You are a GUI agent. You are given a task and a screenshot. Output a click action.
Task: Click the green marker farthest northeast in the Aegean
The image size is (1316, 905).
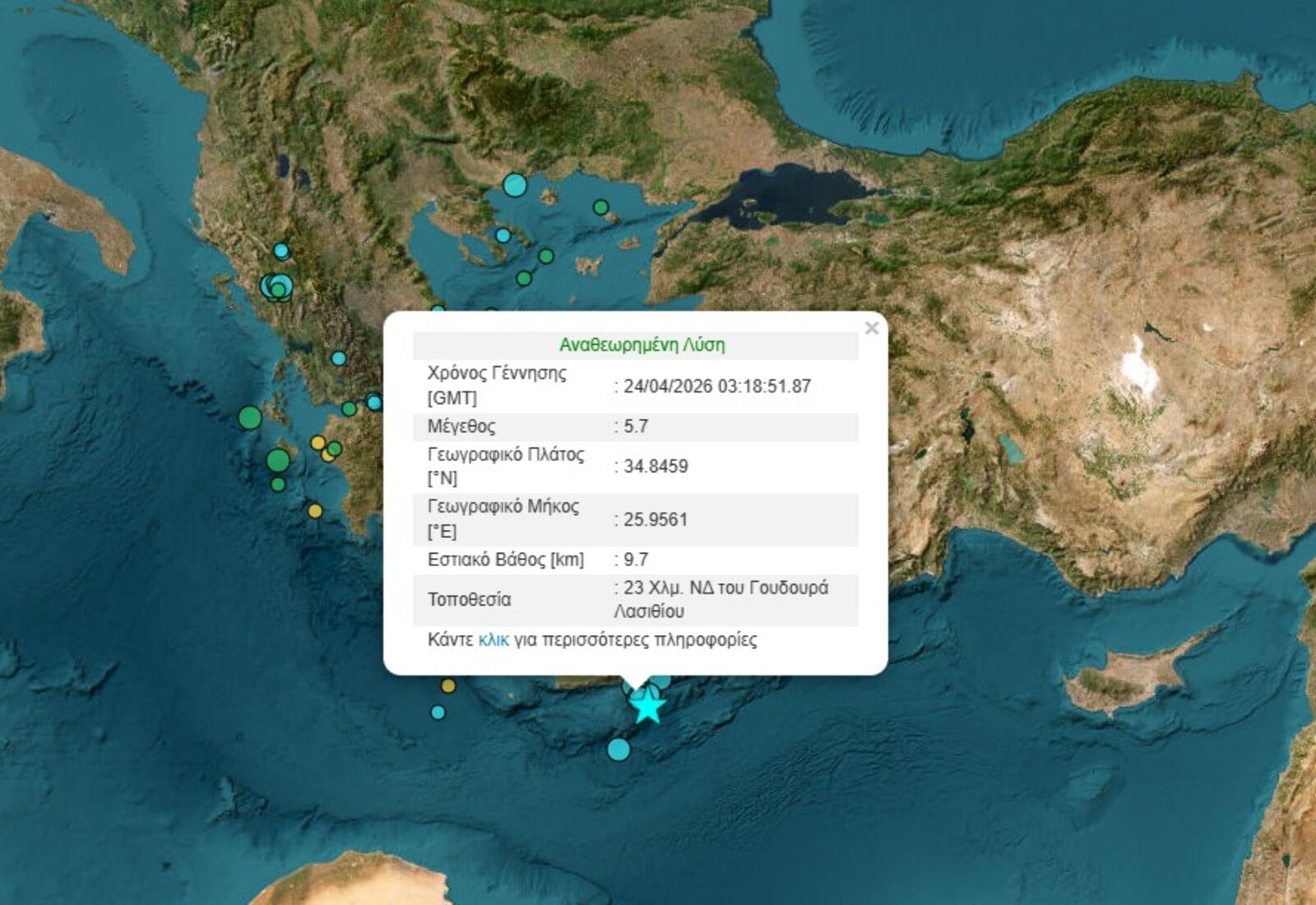click(601, 207)
